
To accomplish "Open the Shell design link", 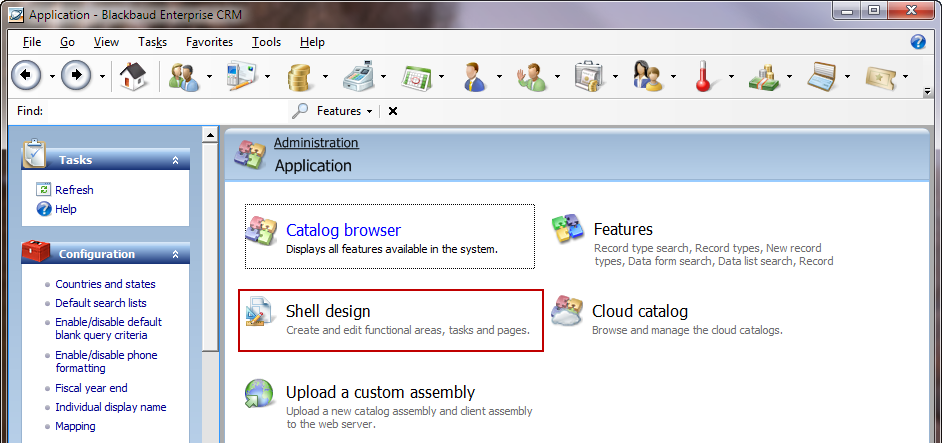I will pyautogui.click(x=328, y=311).
